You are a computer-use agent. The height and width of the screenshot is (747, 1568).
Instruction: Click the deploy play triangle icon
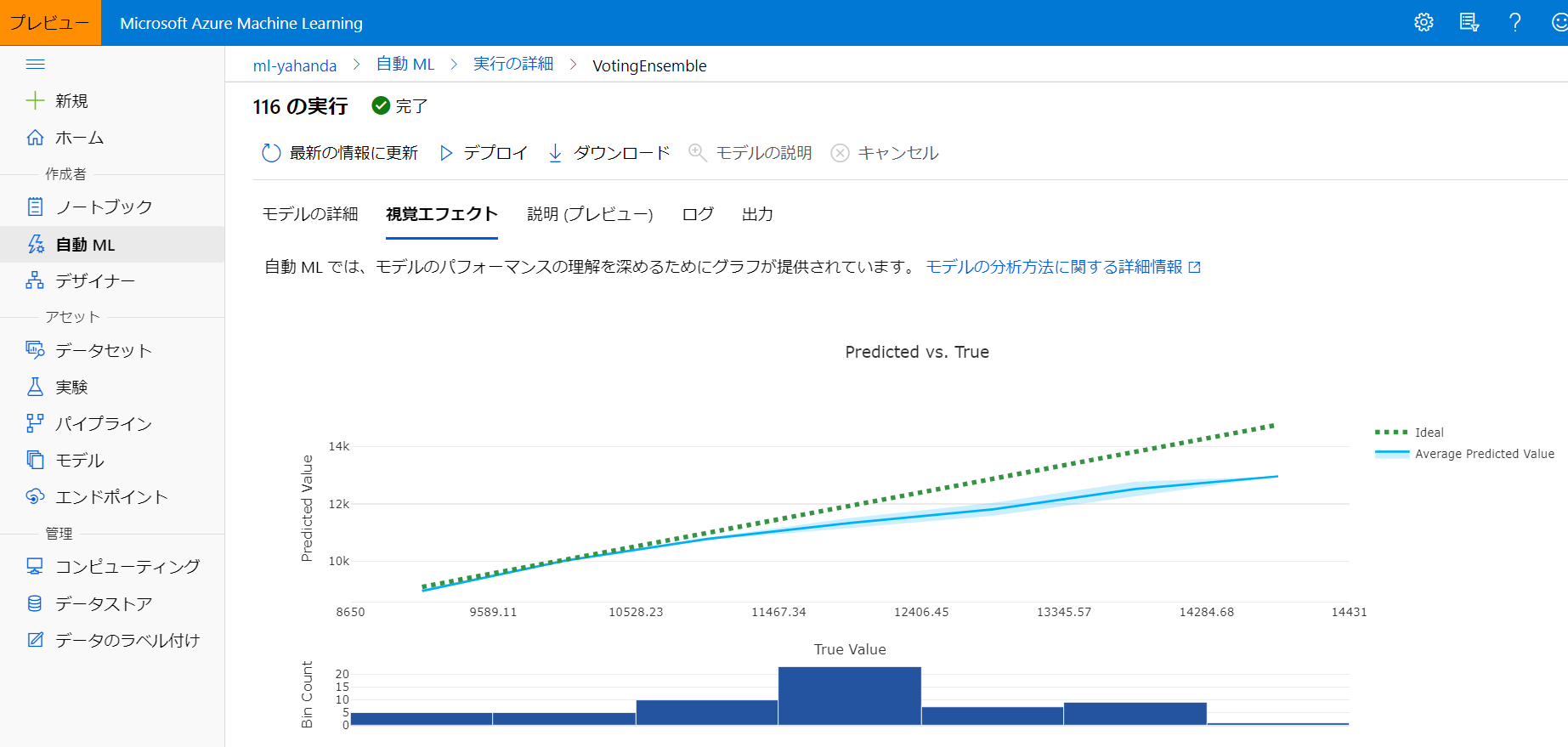click(x=446, y=153)
